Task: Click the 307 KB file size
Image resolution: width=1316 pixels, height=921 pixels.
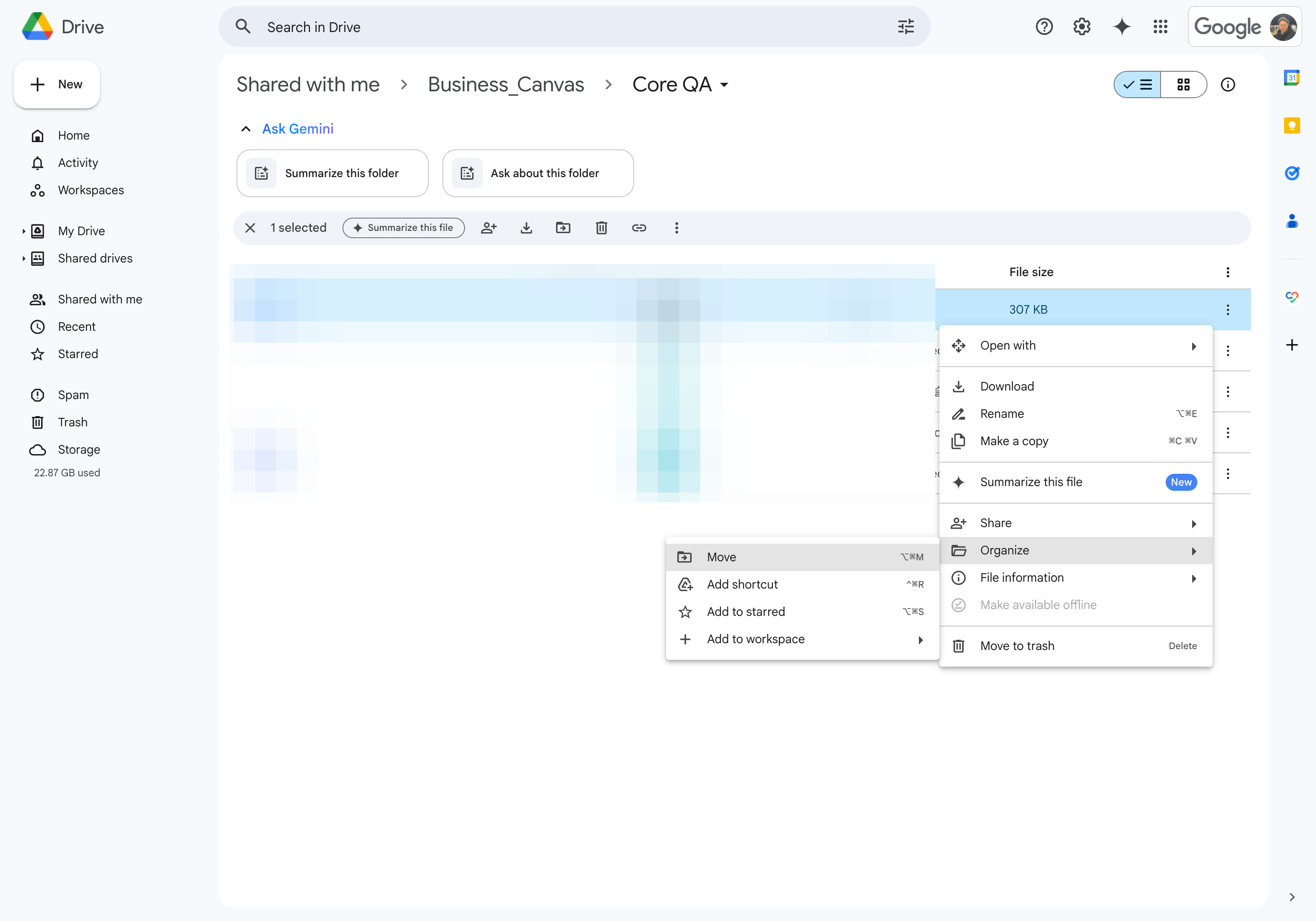Action: click(x=1028, y=310)
